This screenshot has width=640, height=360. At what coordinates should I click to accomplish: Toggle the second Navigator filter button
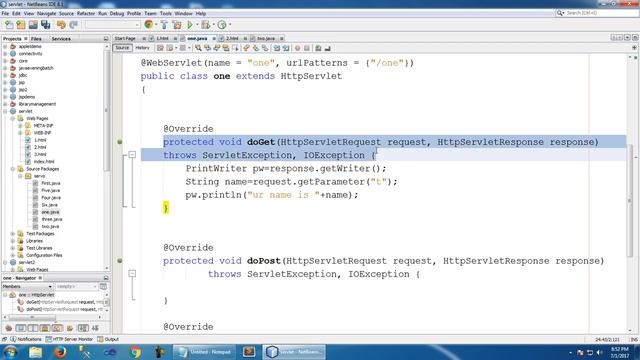[x=21, y=328]
